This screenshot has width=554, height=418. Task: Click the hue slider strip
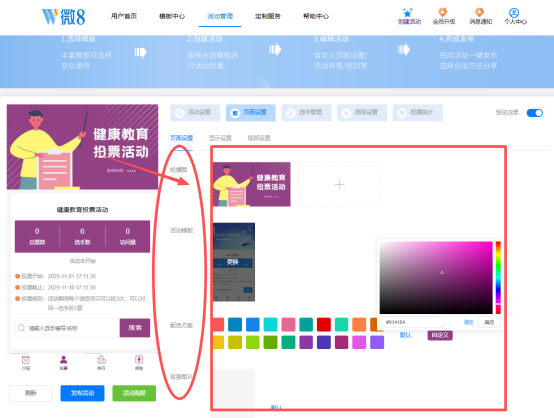pyautogui.click(x=498, y=277)
